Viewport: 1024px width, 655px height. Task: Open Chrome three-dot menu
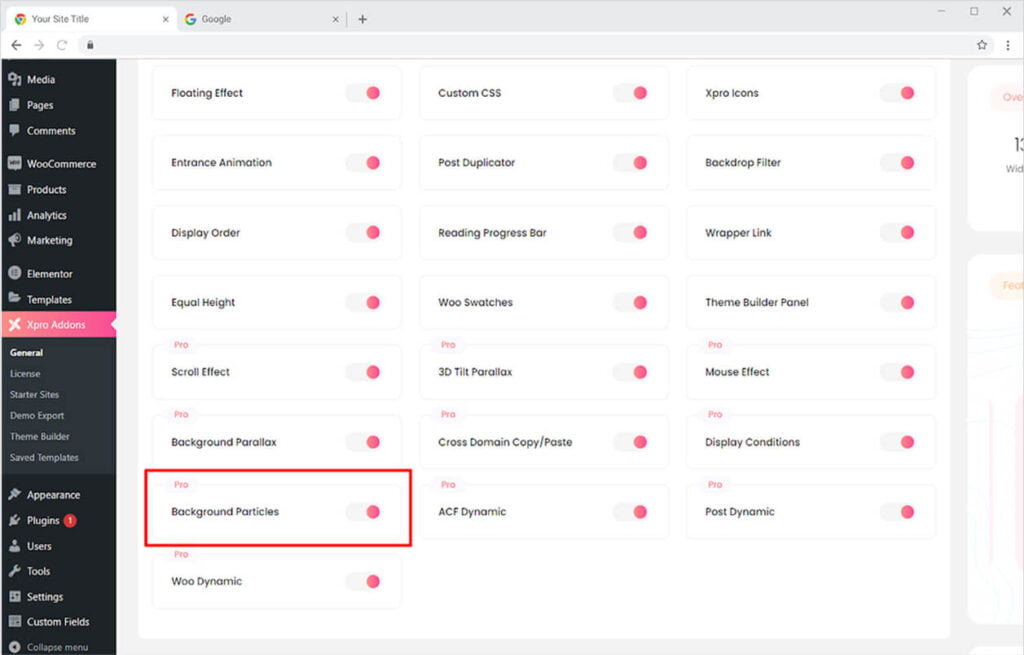(x=1007, y=45)
